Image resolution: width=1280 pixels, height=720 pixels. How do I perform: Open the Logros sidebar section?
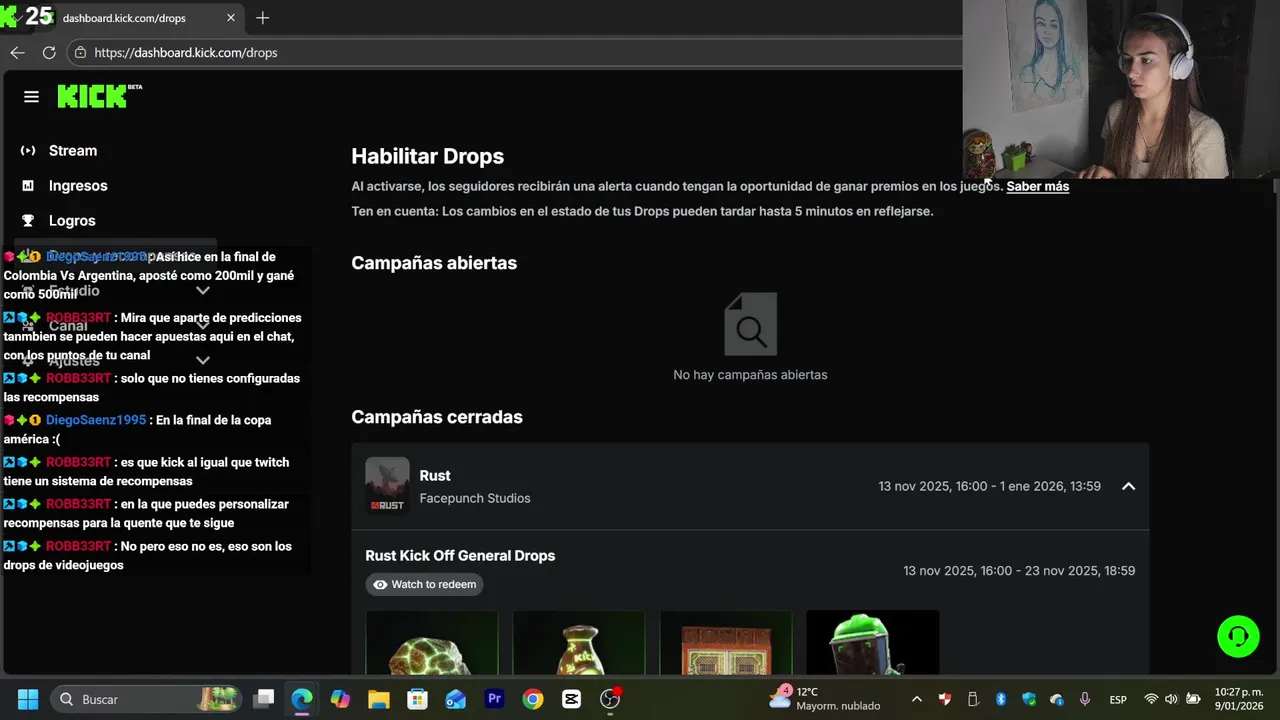pyautogui.click(x=72, y=221)
